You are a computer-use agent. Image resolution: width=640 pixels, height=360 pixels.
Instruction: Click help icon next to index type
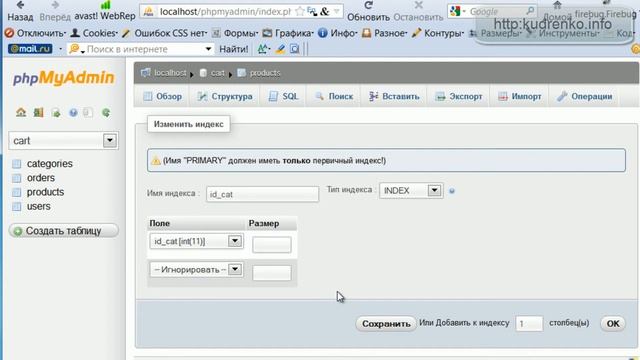point(452,191)
